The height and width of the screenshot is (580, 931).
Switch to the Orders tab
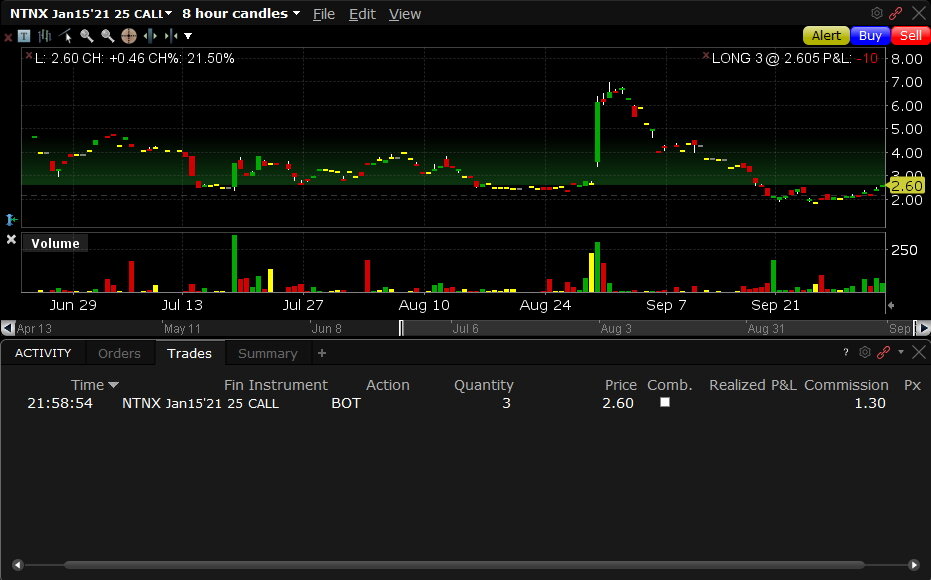click(119, 353)
